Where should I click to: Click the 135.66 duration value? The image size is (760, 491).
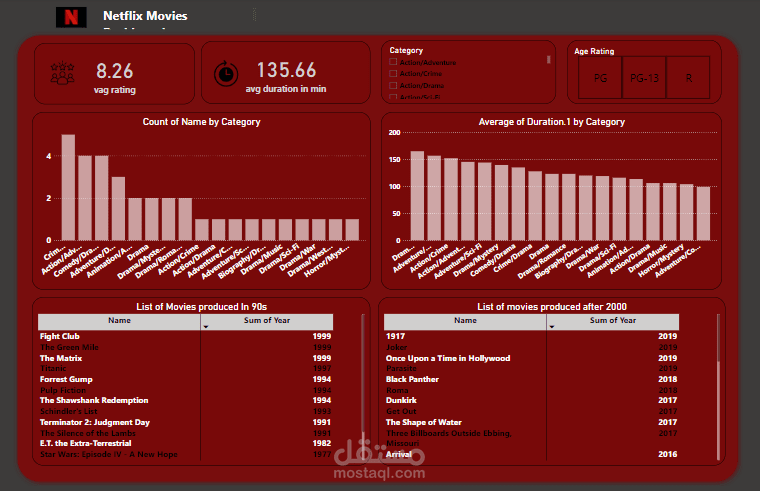pos(286,70)
